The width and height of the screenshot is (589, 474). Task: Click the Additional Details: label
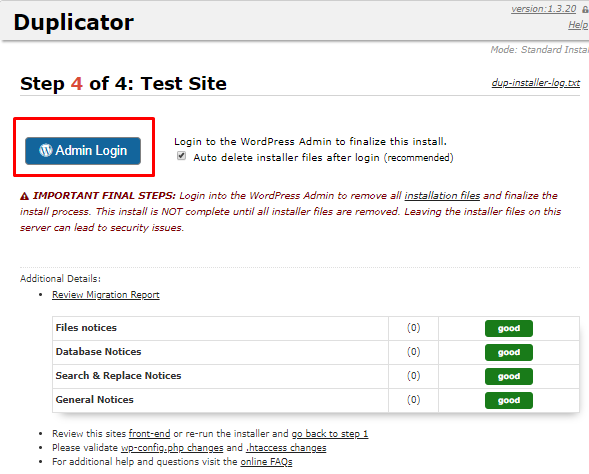[x=60, y=279]
